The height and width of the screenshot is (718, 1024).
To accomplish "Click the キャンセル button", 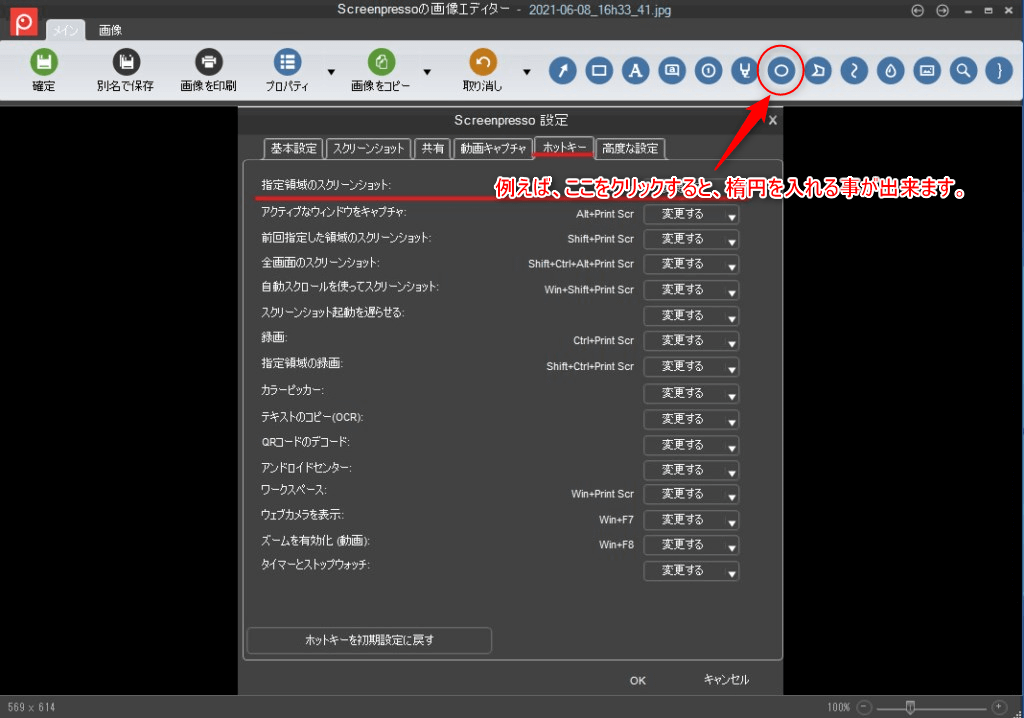I will 726,680.
